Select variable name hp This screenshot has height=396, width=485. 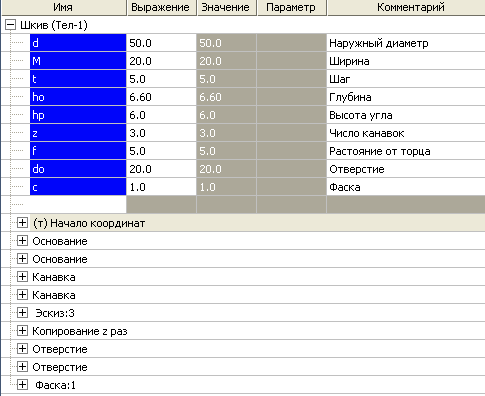78,115
